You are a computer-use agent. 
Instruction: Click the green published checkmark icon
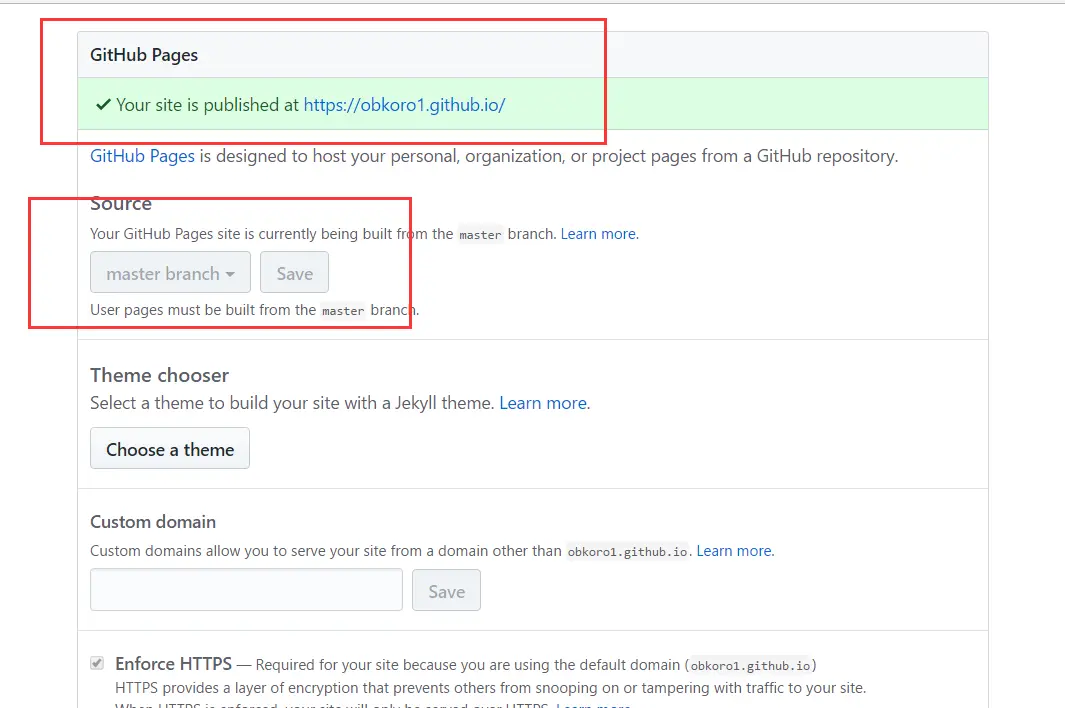103,105
